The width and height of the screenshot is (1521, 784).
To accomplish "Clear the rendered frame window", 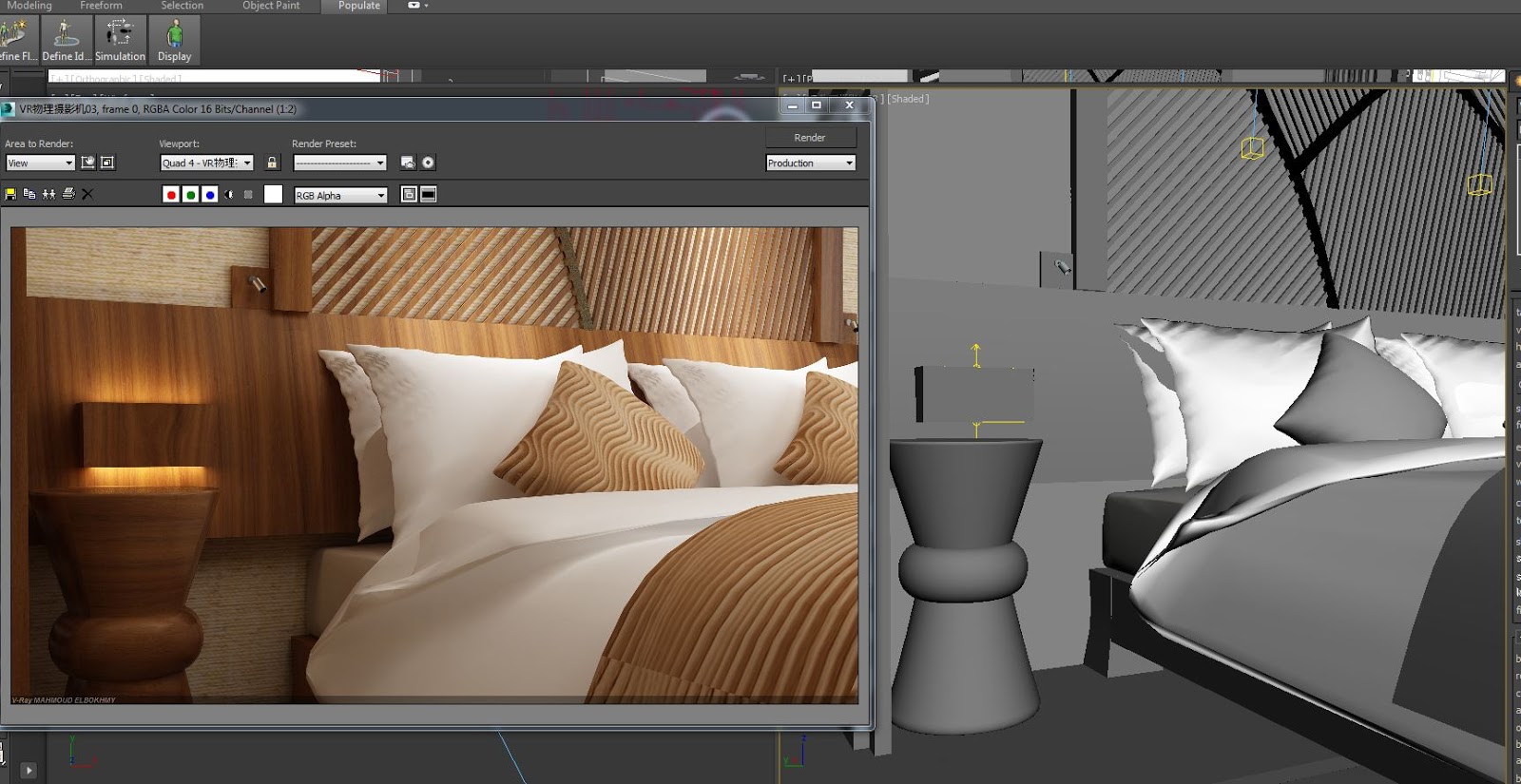I will pyautogui.click(x=87, y=194).
